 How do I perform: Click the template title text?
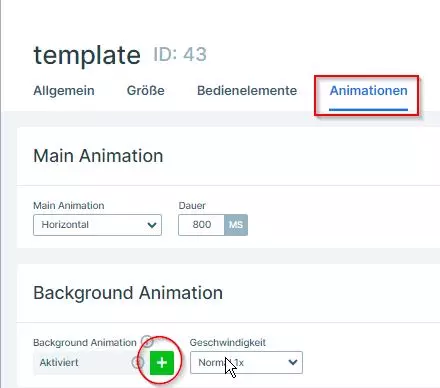pyautogui.click(x=87, y=55)
